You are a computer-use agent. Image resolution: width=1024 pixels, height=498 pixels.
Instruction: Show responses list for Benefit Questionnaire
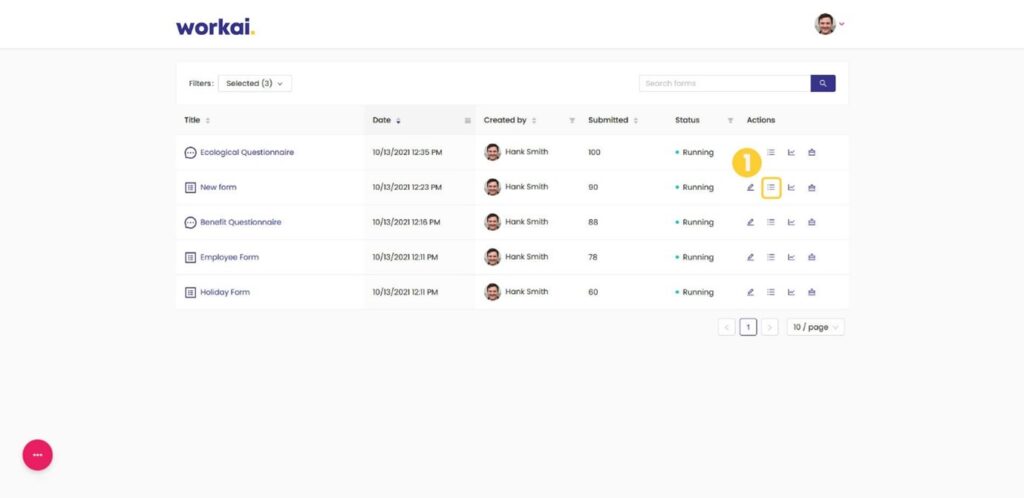point(771,222)
